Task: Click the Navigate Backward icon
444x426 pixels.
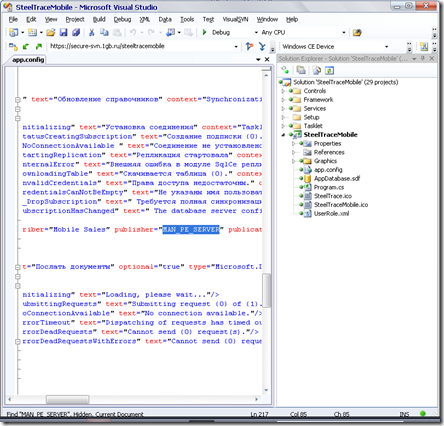Action: (x=170, y=32)
